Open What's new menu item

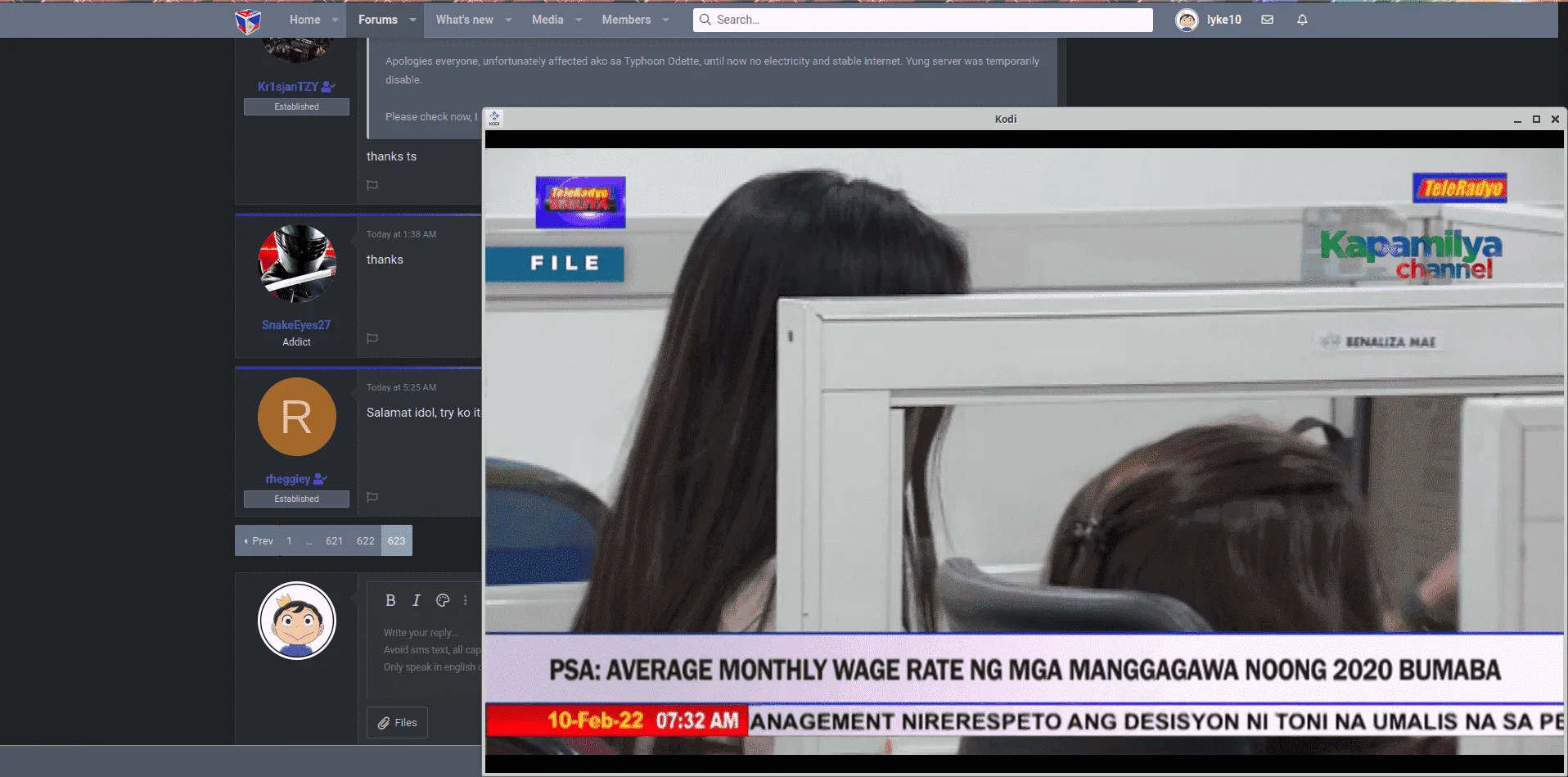pyautogui.click(x=464, y=20)
